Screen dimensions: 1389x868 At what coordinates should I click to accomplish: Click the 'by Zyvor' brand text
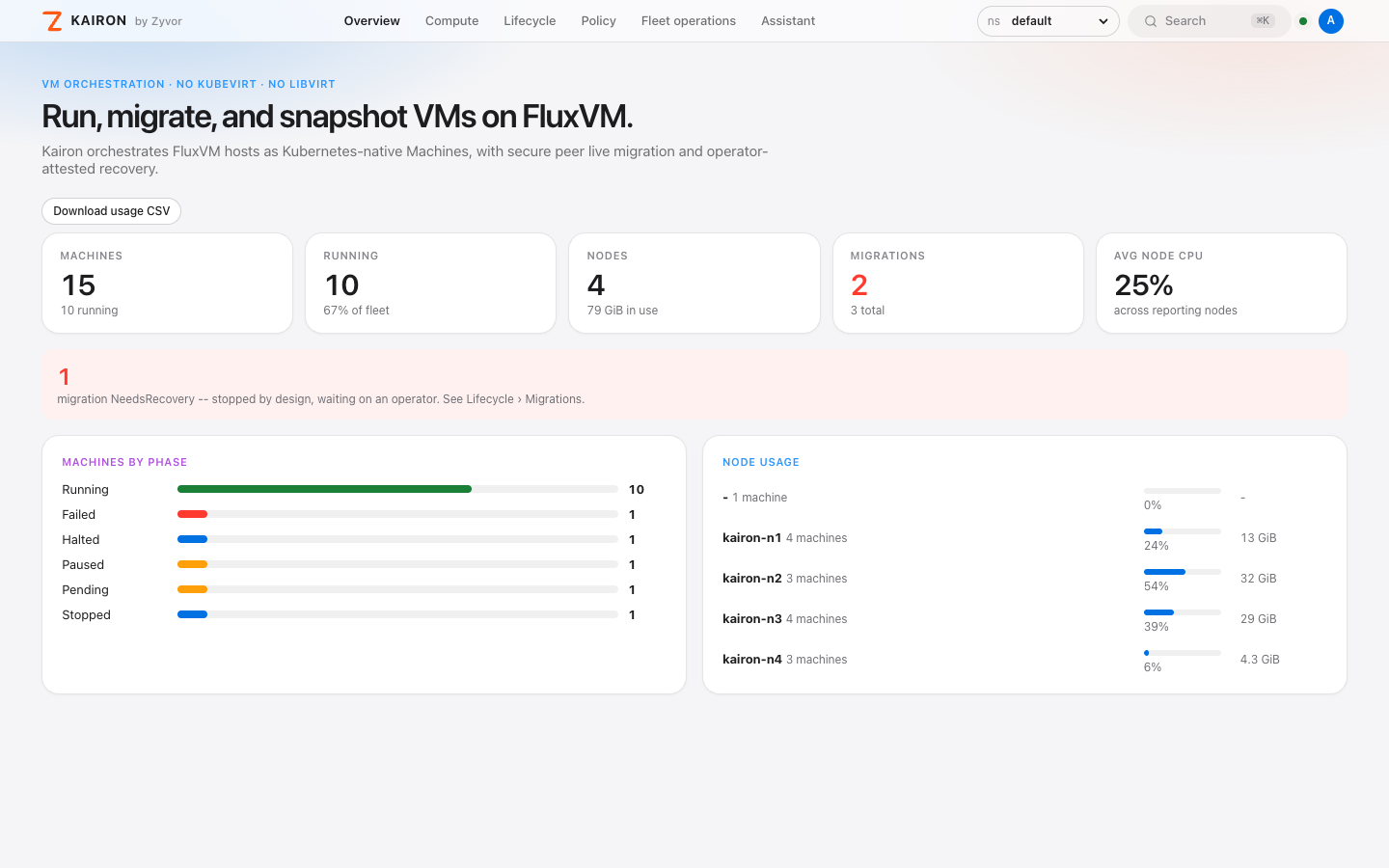coord(158,21)
